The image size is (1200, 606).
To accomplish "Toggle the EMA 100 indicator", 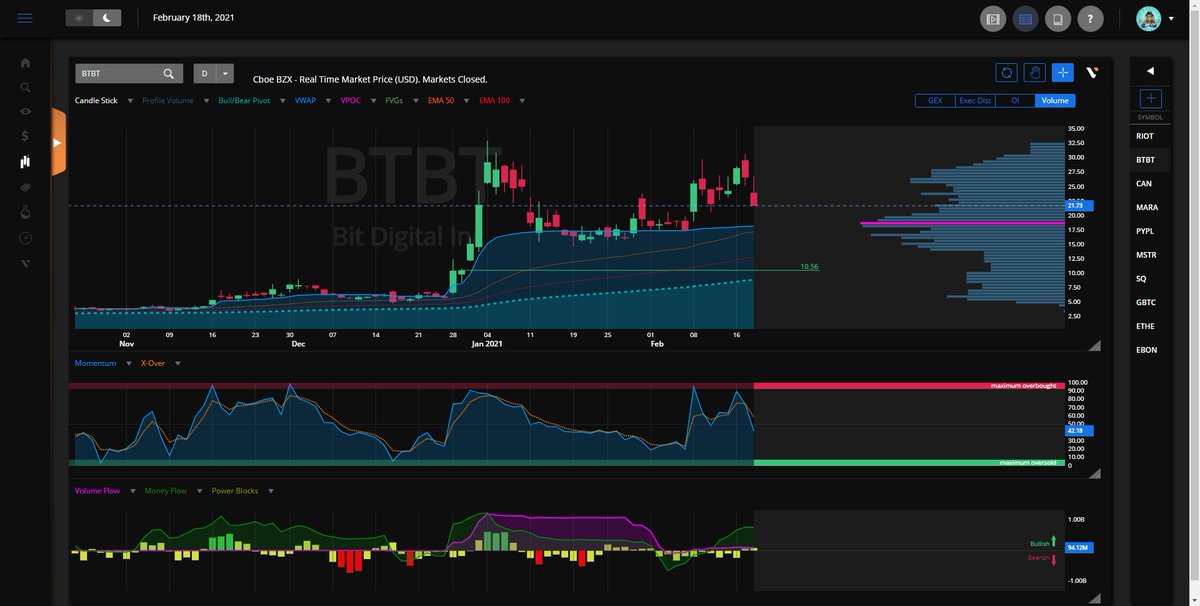I will [x=494, y=101].
